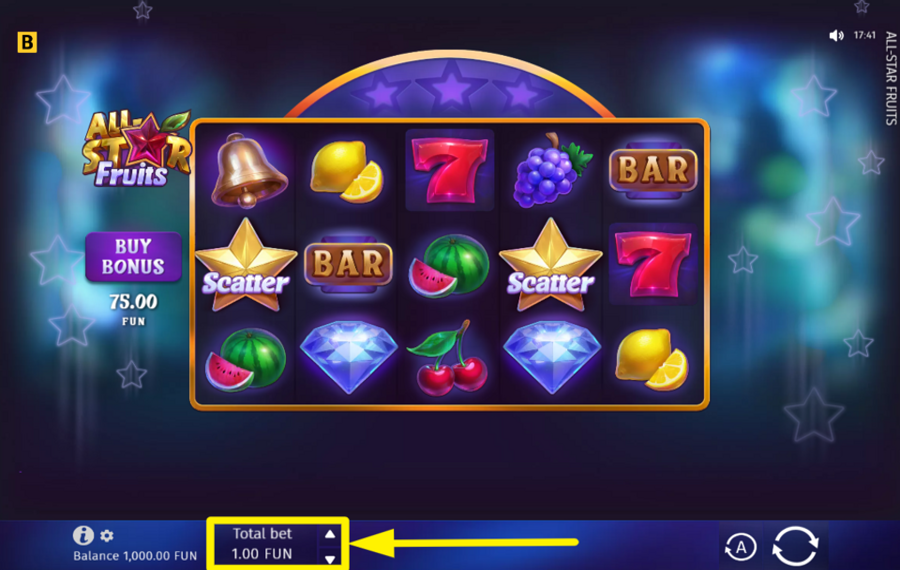Click the golden bell symbol
This screenshot has height=570, width=900.
[x=248, y=170]
